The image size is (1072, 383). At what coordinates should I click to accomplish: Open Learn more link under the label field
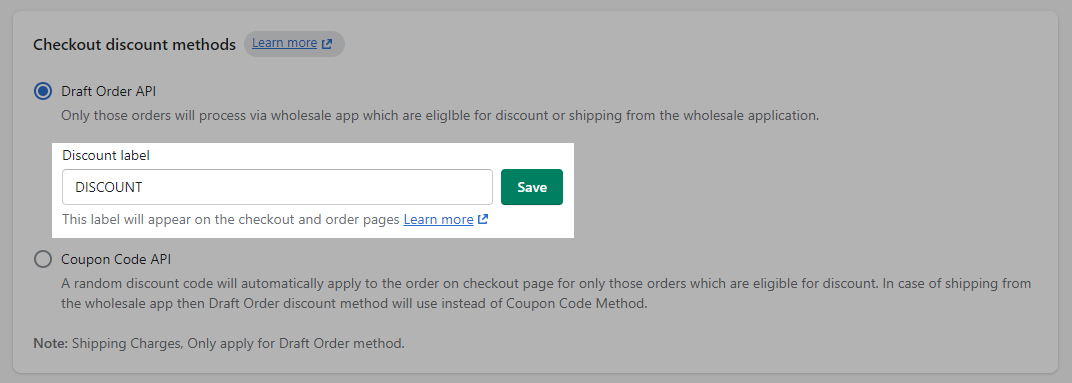pyautogui.click(x=438, y=220)
